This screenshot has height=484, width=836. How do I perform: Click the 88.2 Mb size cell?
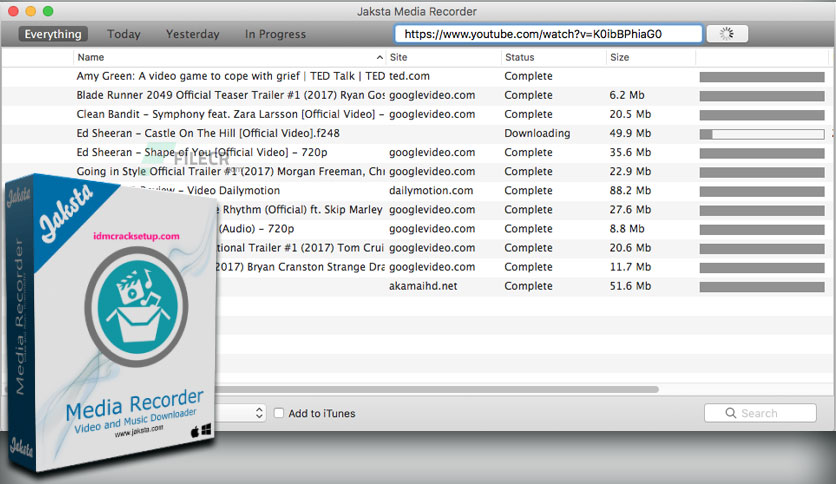630,191
